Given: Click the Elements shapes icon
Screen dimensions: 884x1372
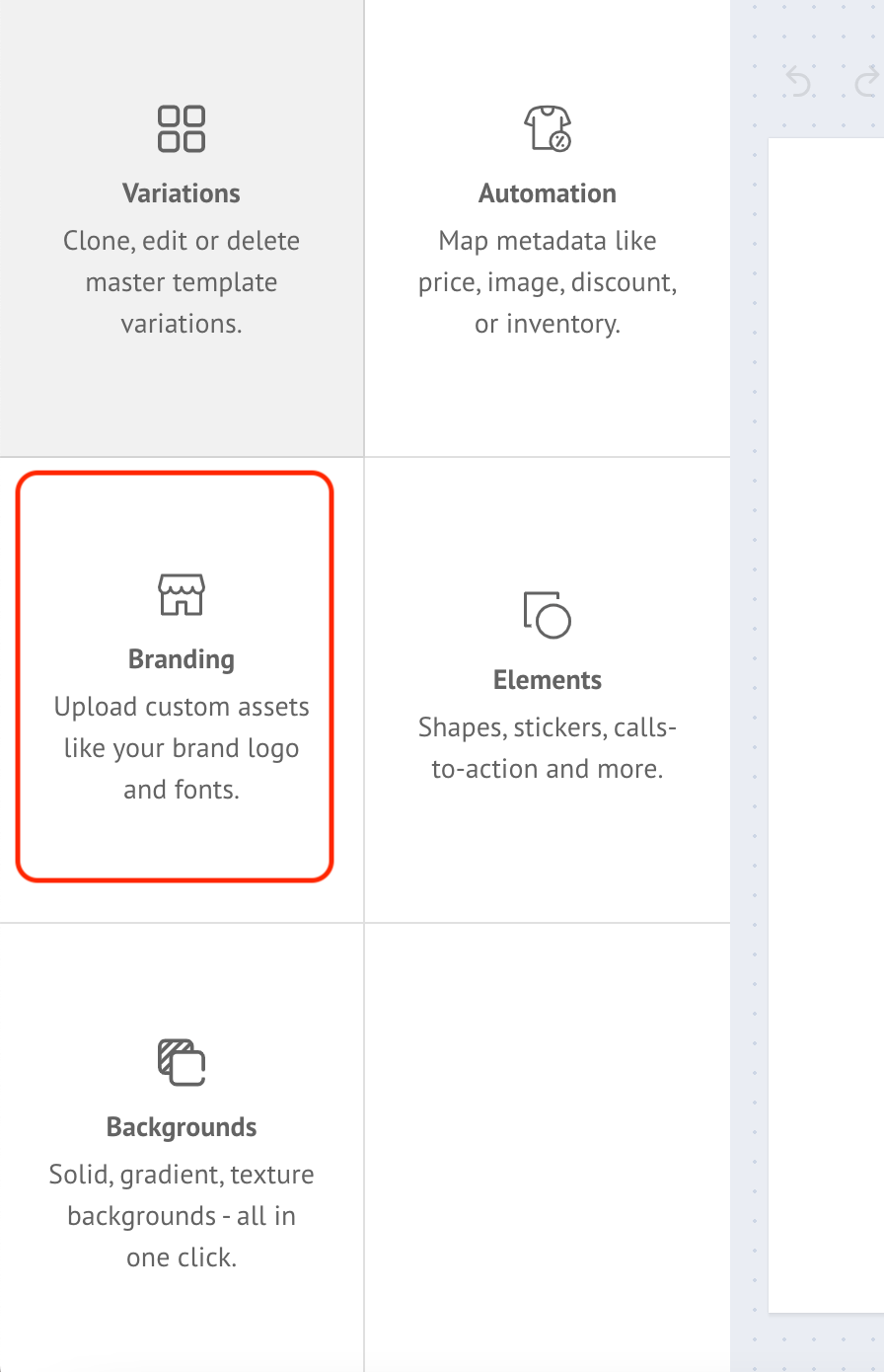Looking at the screenshot, I should pyautogui.click(x=548, y=615).
